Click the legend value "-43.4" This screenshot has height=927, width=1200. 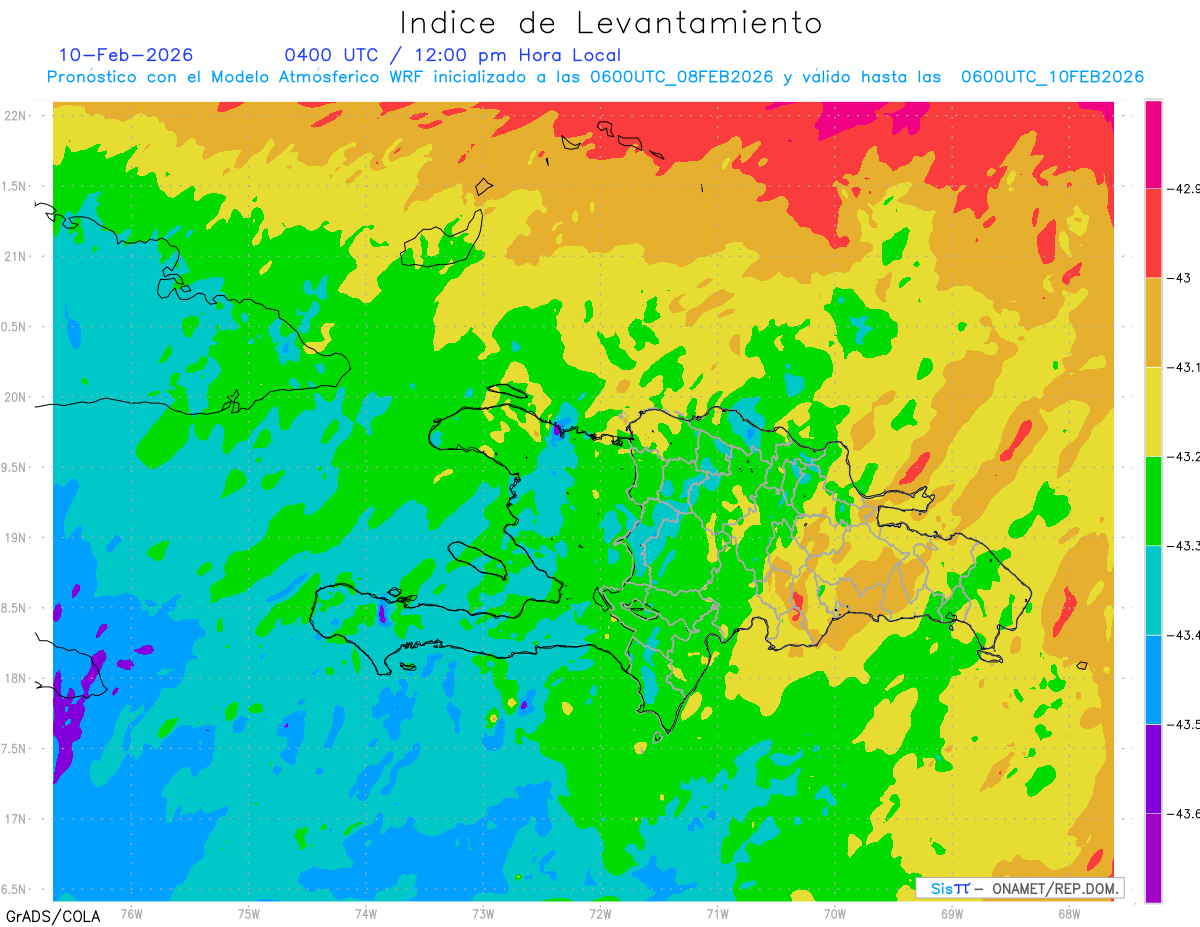(x=1185, y=635)
